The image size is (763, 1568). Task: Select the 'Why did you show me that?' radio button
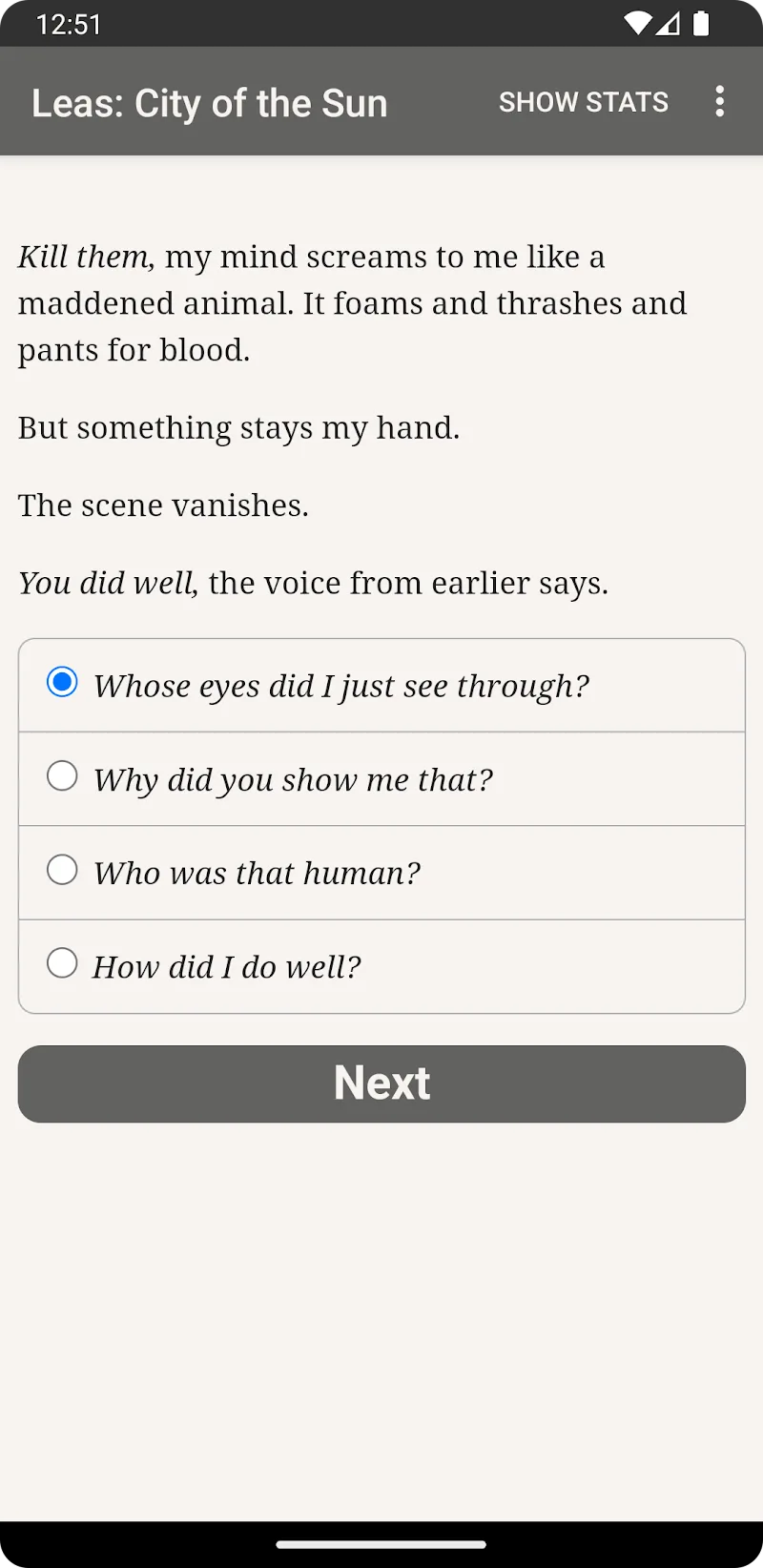tap(62, 776)
